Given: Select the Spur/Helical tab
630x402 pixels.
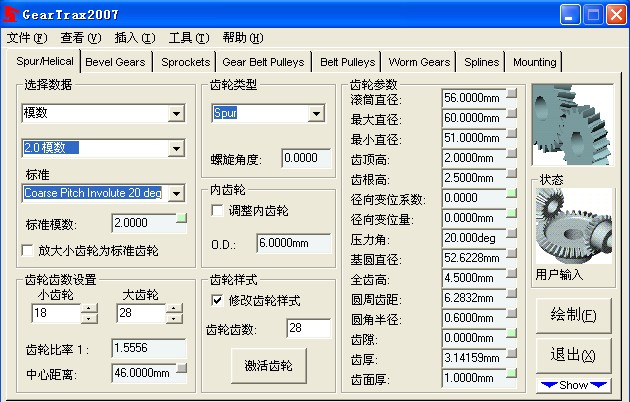Looking at the screenshot, I should 45,61.
